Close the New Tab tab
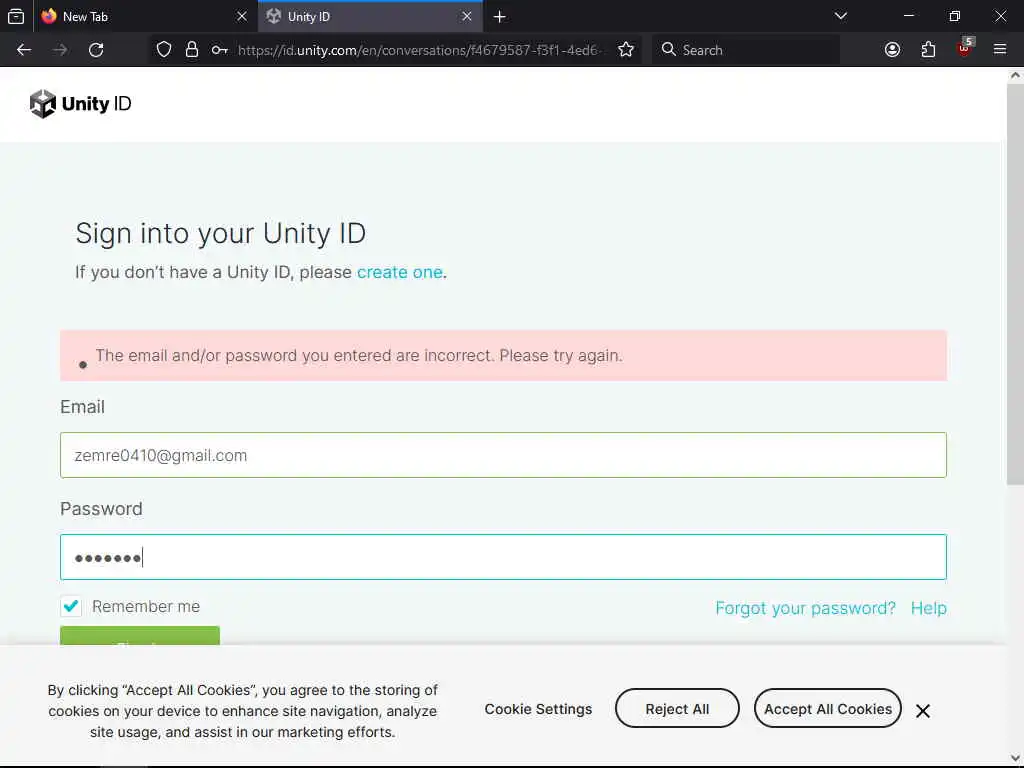This screenshot has height=768, width=1024. click(x=242, y=16)
